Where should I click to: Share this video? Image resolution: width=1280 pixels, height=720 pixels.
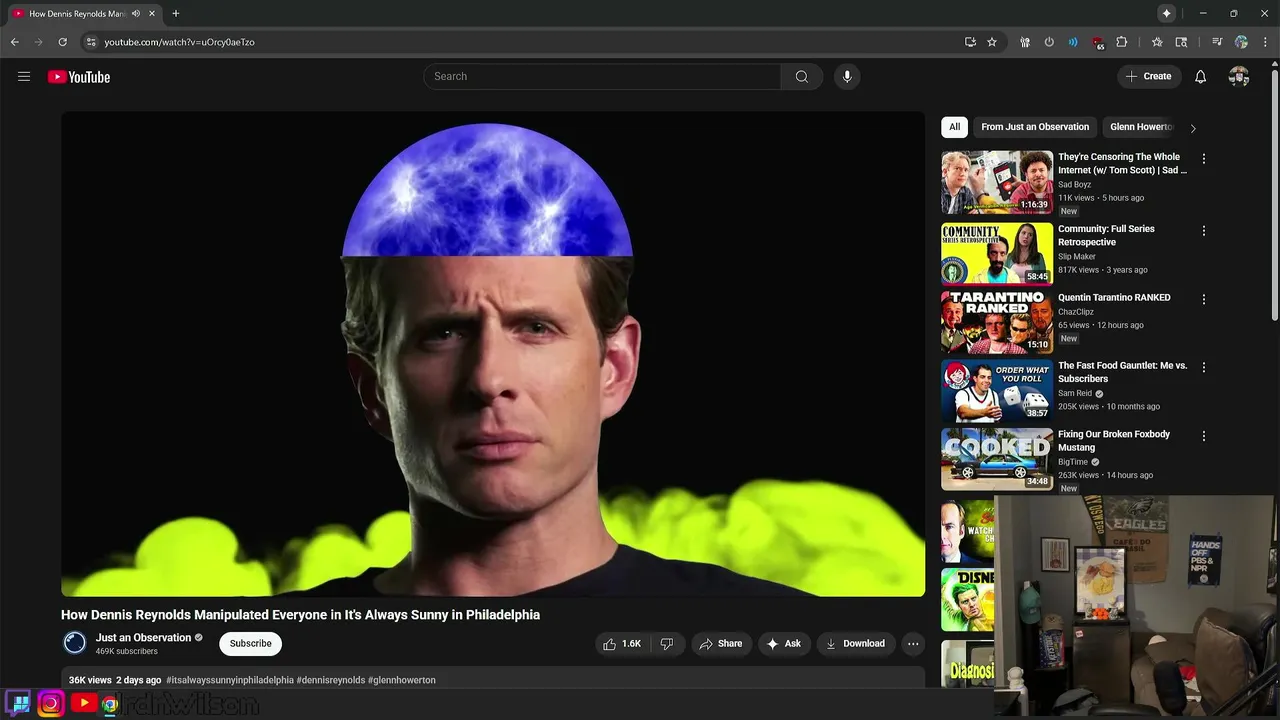click(x=720, y=644)
